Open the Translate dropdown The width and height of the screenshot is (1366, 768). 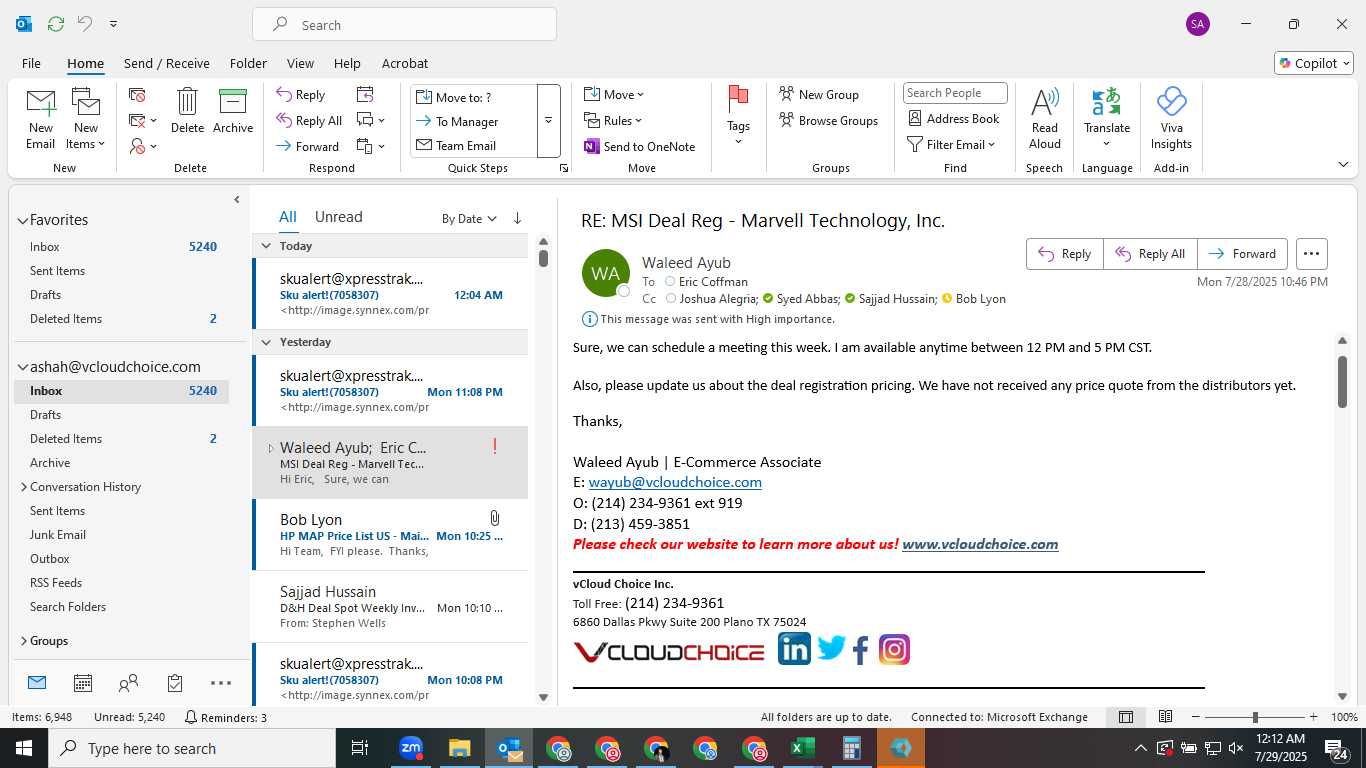(x=1107, y=117)
